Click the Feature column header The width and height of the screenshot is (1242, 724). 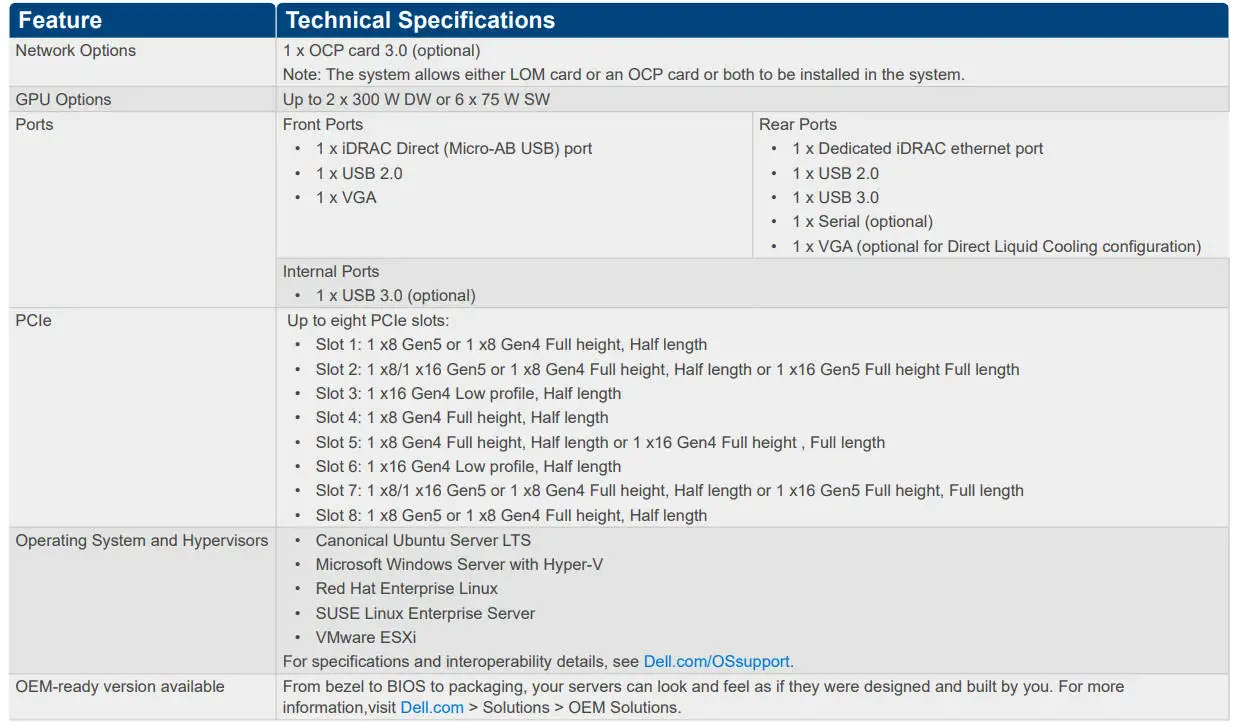[60, 20]
